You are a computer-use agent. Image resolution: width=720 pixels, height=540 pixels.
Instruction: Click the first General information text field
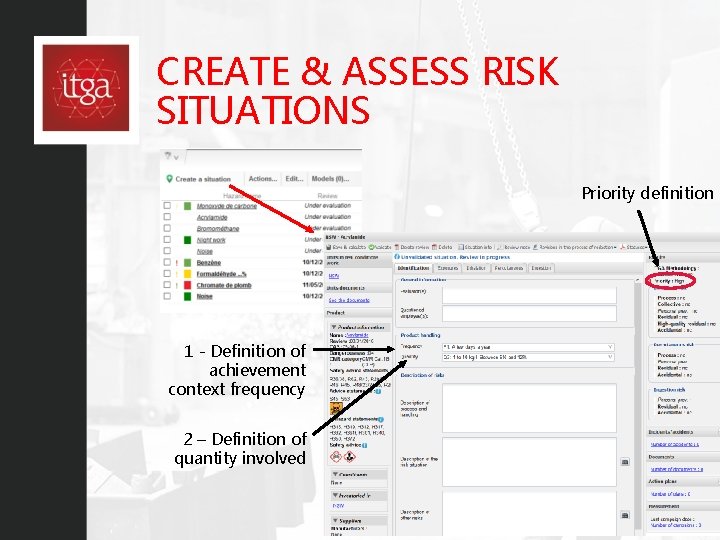pyautogui.click(x=529, y=296)
